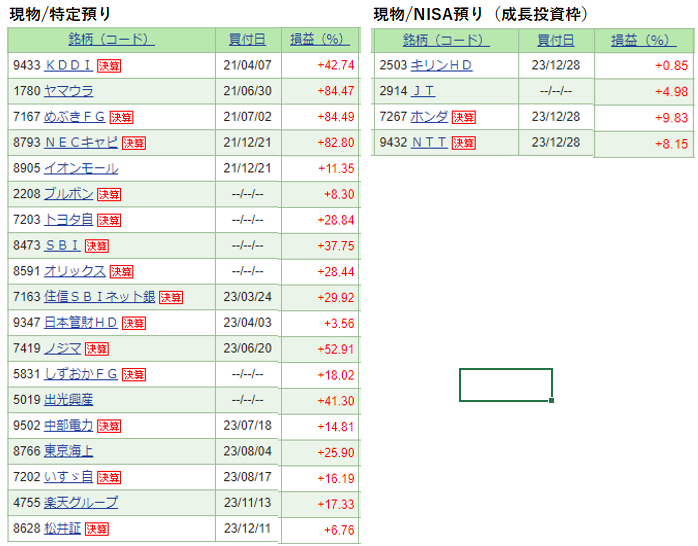
Task: Select the 21/06/30 purchase date for ヤマウラ
Action: pos(248,91)
